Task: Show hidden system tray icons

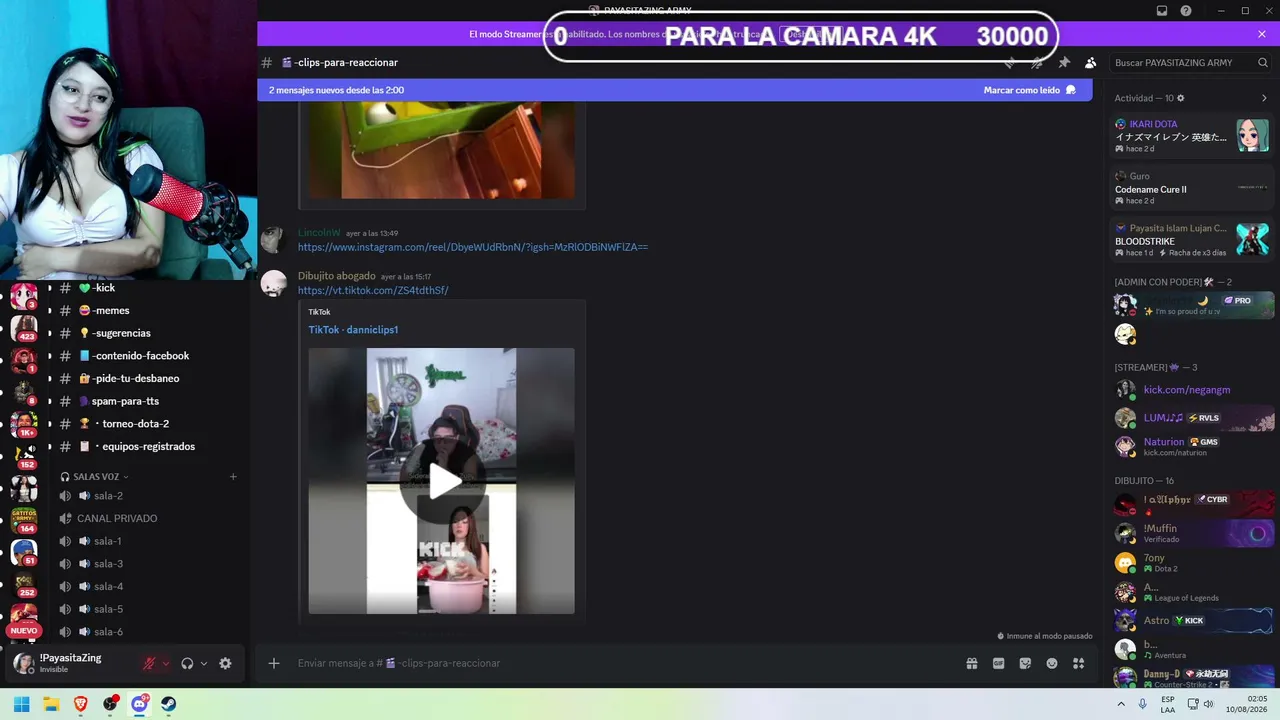Action: point(1121,704)
